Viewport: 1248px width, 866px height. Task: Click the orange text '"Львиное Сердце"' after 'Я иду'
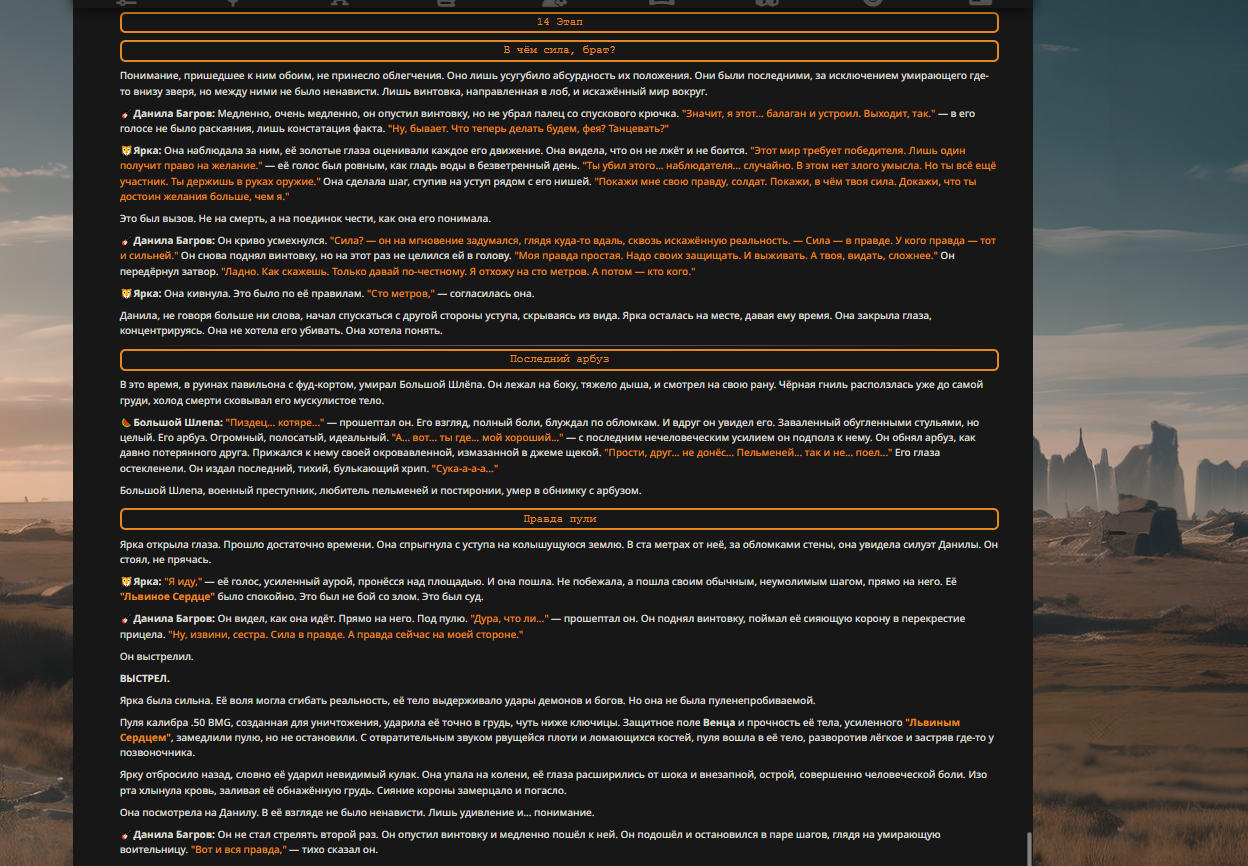tap(168, 597)
